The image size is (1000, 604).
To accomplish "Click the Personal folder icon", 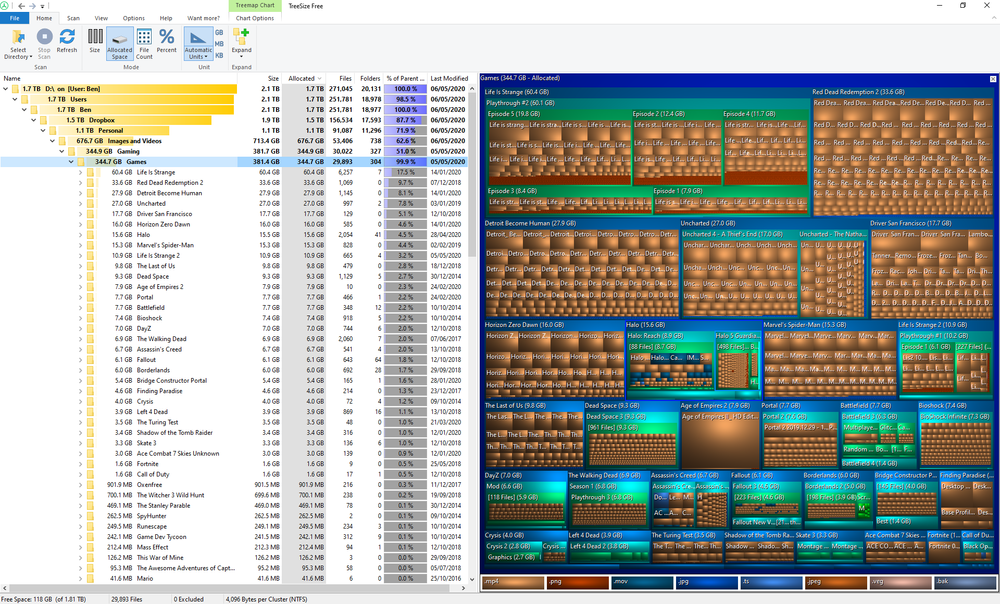I will click(53, 131).
